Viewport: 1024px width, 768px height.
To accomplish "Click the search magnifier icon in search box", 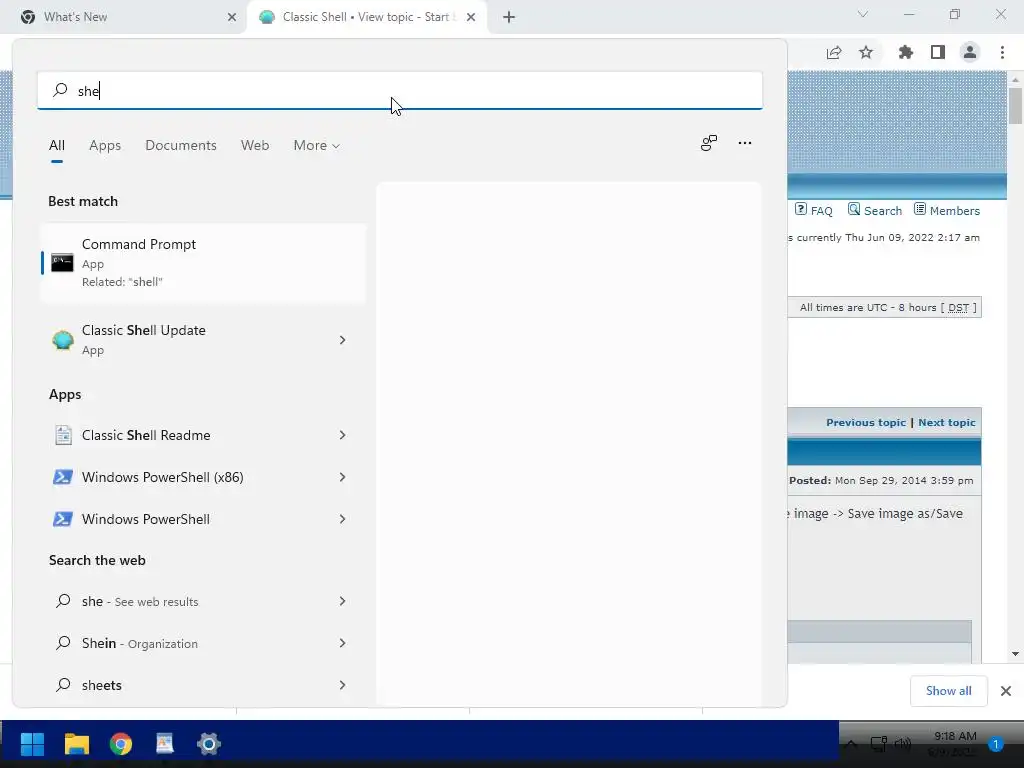I will pyautogui.click(x=60, y=90).
